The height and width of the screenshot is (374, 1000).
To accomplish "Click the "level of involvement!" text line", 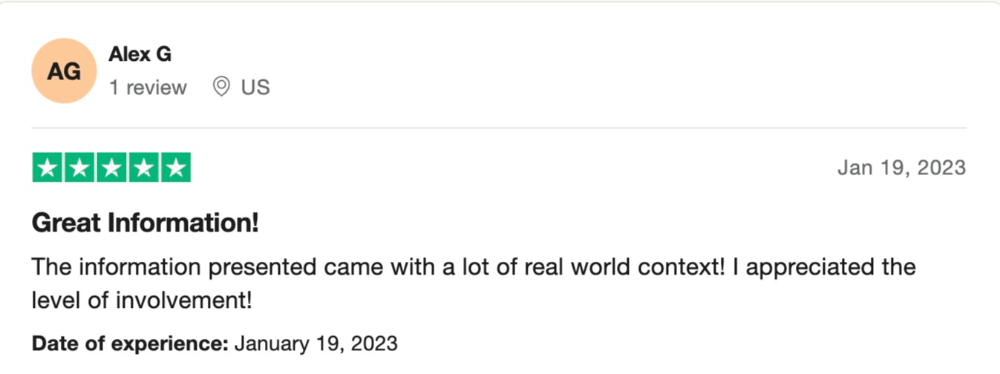I will [x=142, y=300].
